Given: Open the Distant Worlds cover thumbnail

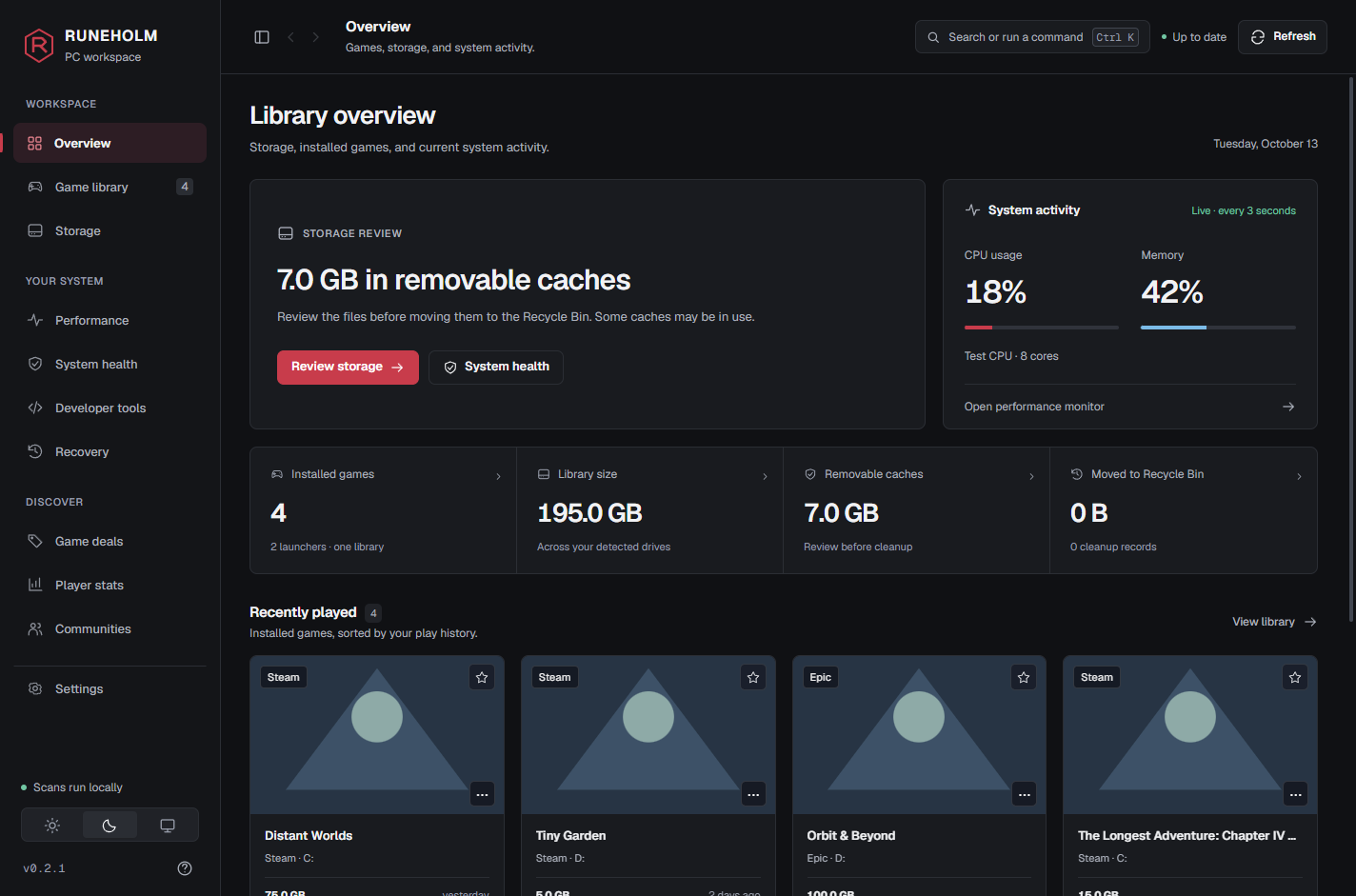Looking at the screenshot, I should click(x=377, y=734).
